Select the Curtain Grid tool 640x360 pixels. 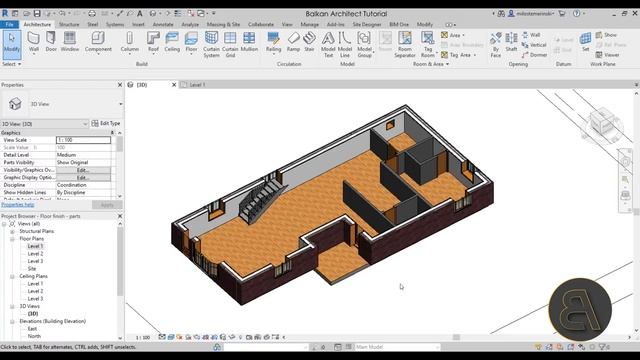230,44
